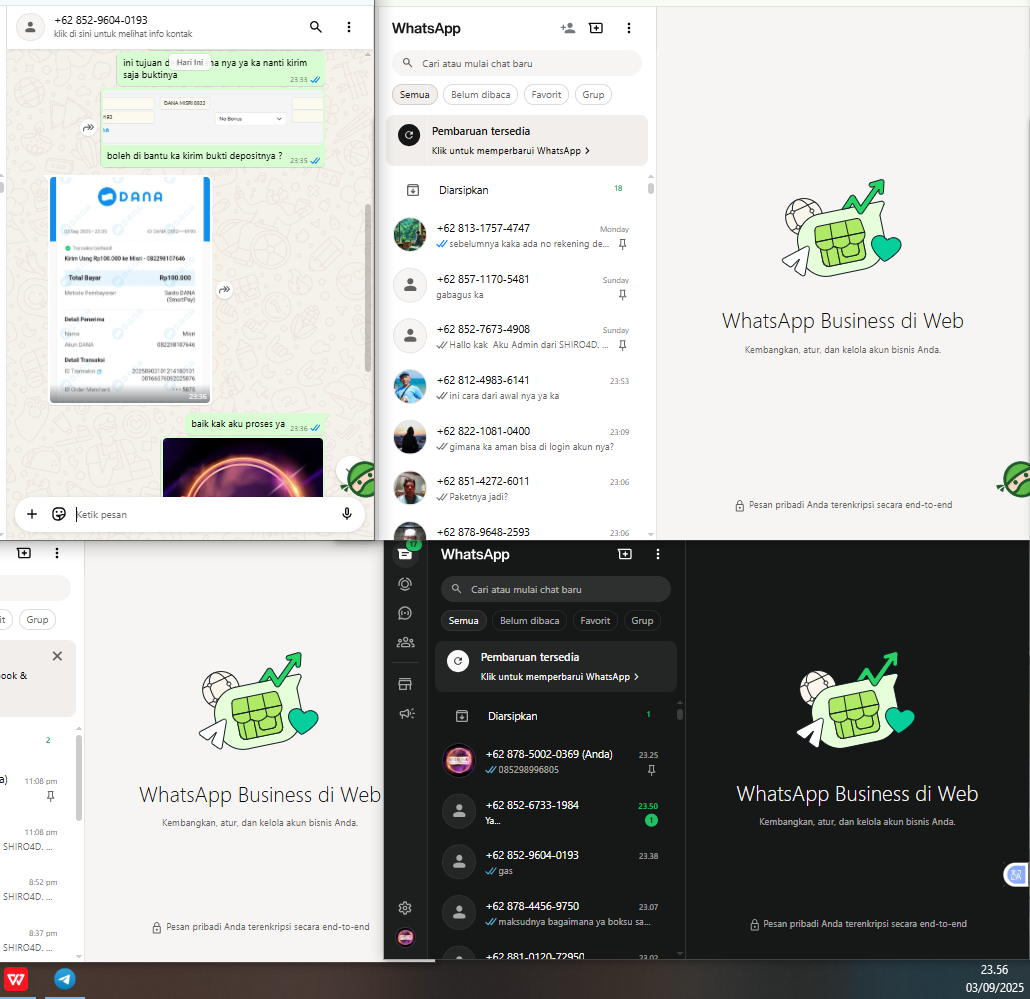Click scrollbar of open chat conversation
The width and height of the screenshot is (1030, 999).
[x=368, y=288]
